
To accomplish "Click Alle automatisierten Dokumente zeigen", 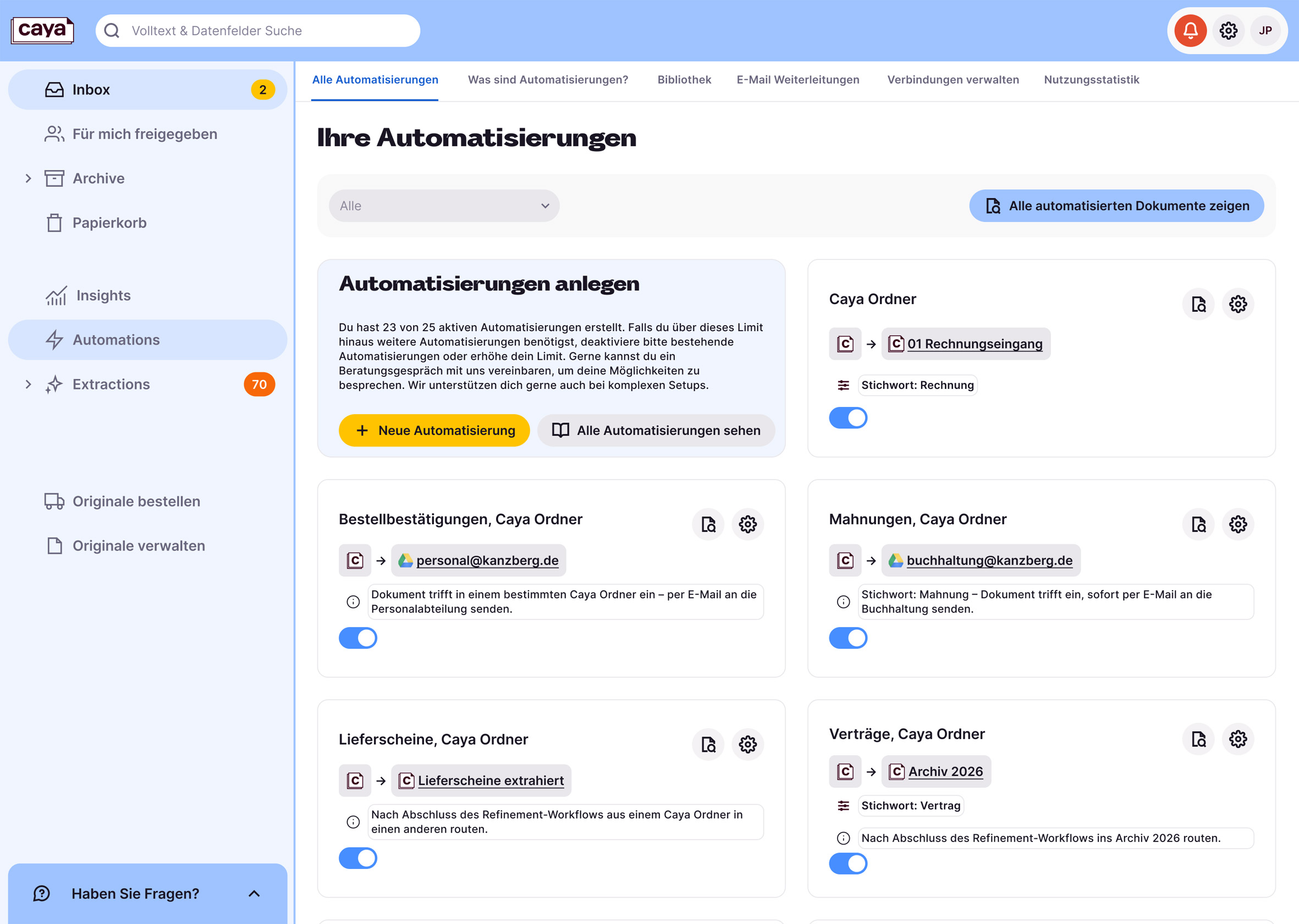I will (x=1116, y=206).
